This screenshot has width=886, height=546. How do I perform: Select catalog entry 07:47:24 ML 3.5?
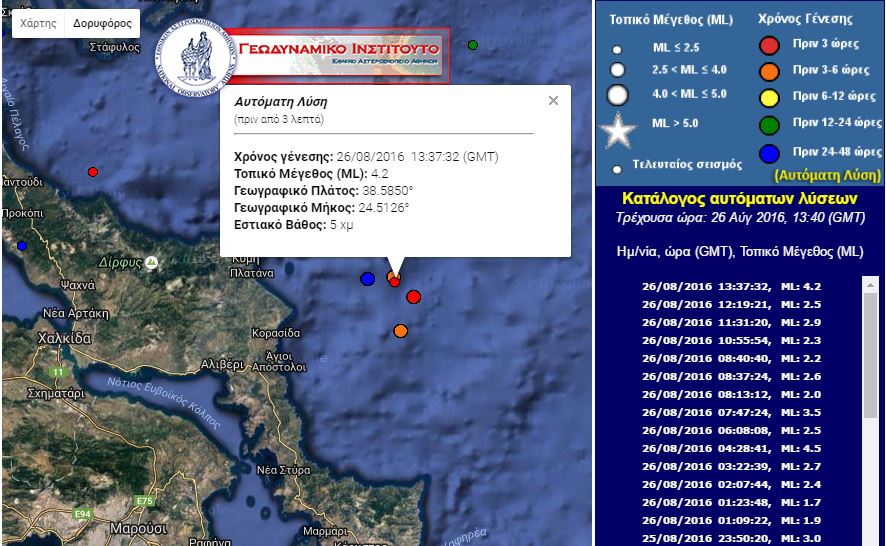[731, 413]
